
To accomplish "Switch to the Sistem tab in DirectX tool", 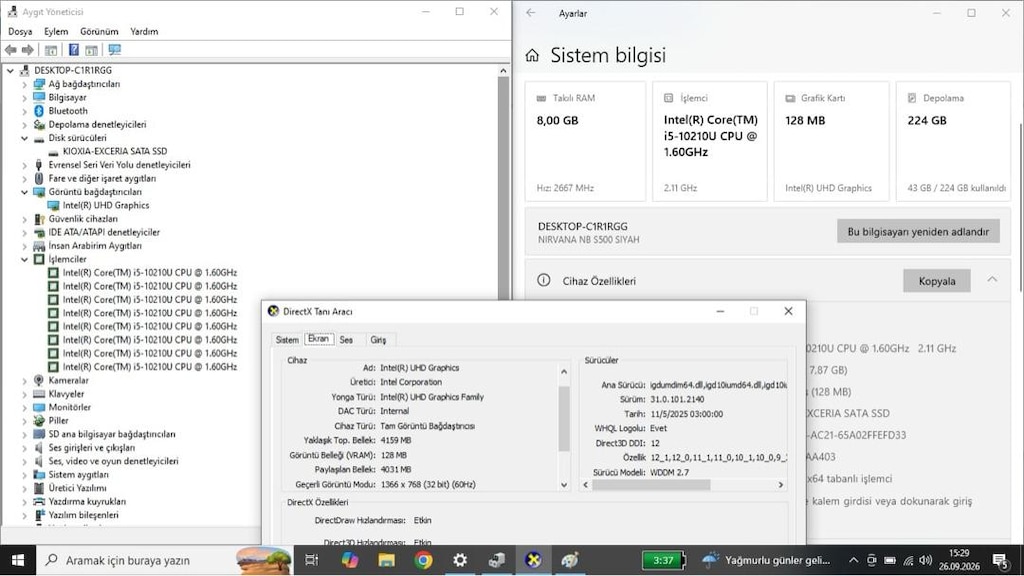I will (x=287, y=340).
